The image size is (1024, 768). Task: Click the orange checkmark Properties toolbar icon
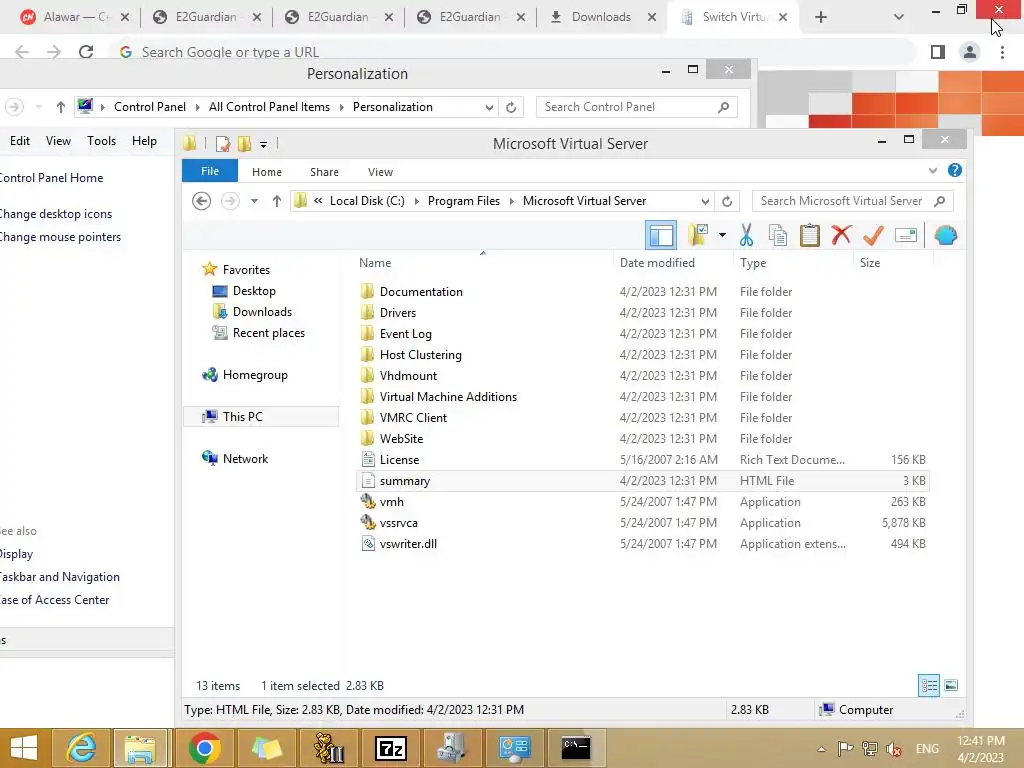point(873,235)
